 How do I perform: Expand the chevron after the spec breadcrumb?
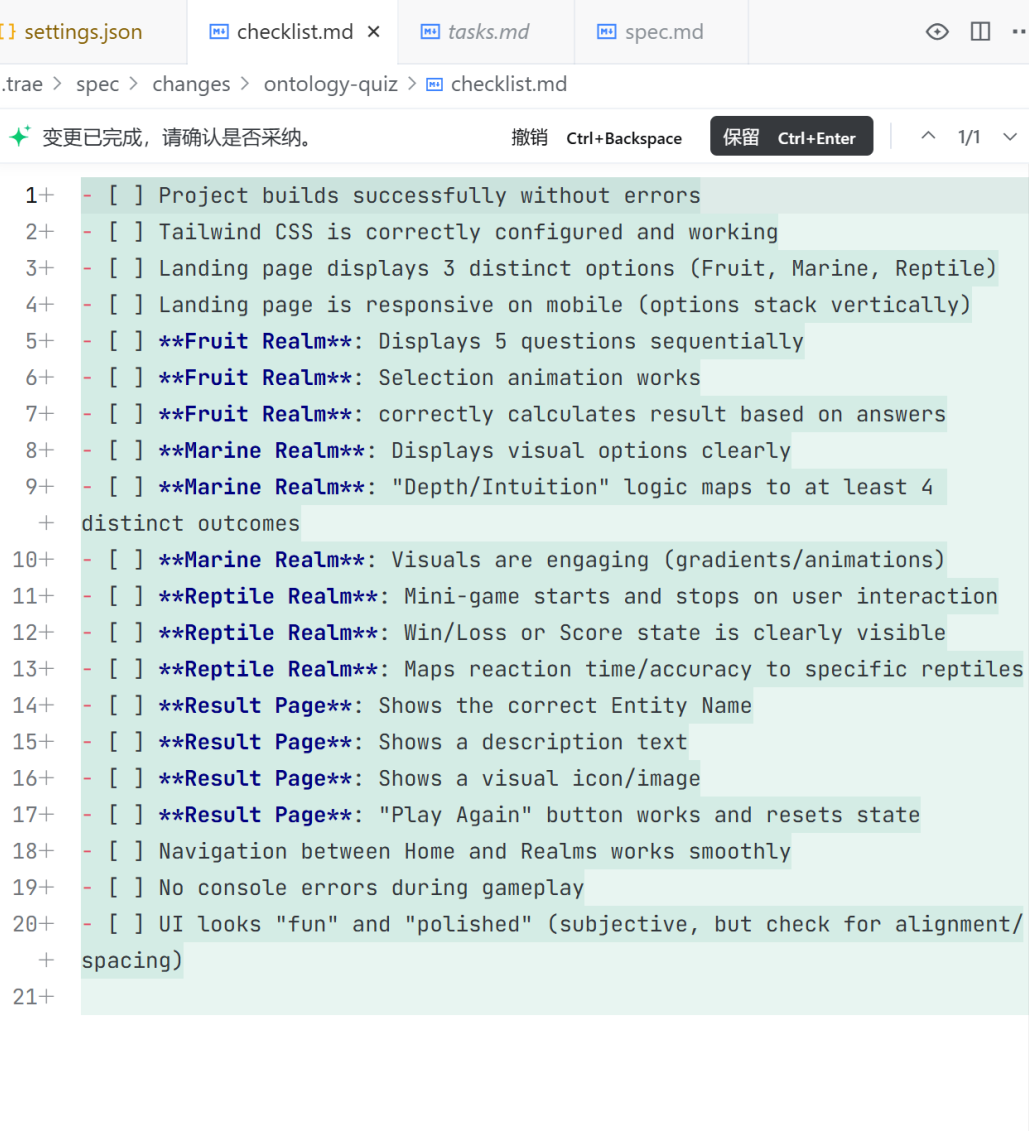[x=134, y=84]
